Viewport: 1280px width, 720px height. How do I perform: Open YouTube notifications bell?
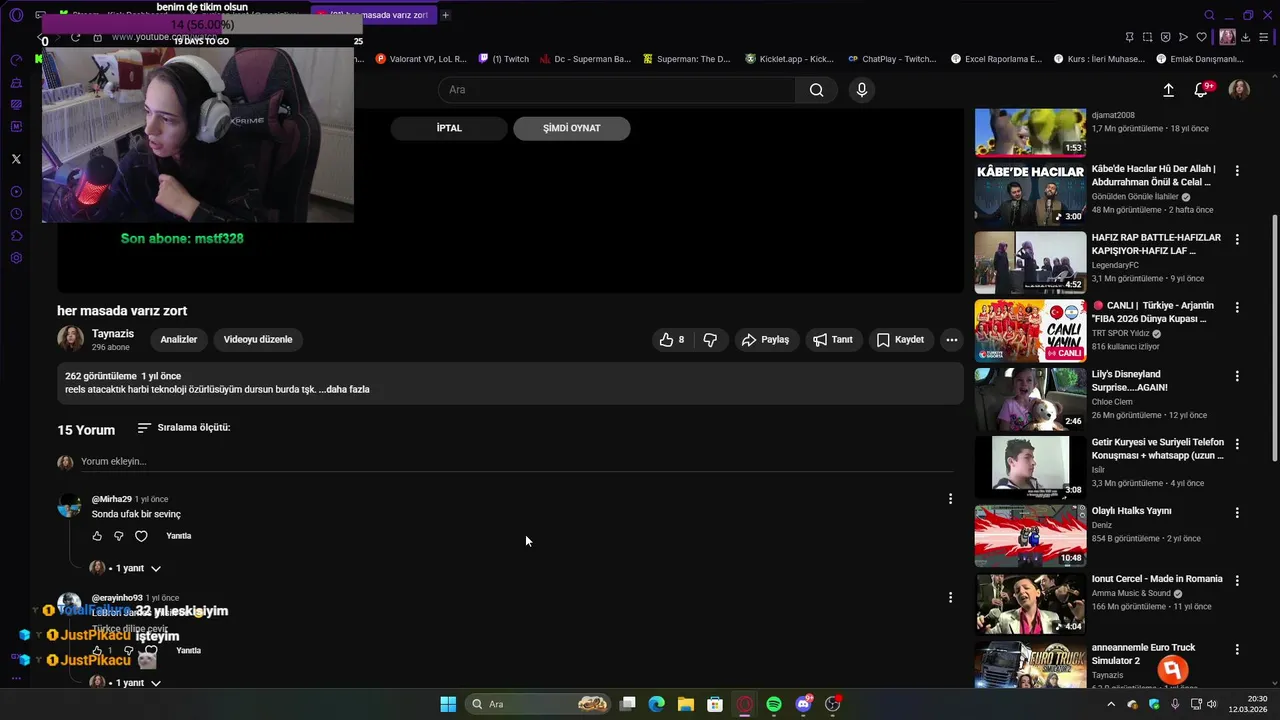pyautogui.click(x=1201, y=90)
